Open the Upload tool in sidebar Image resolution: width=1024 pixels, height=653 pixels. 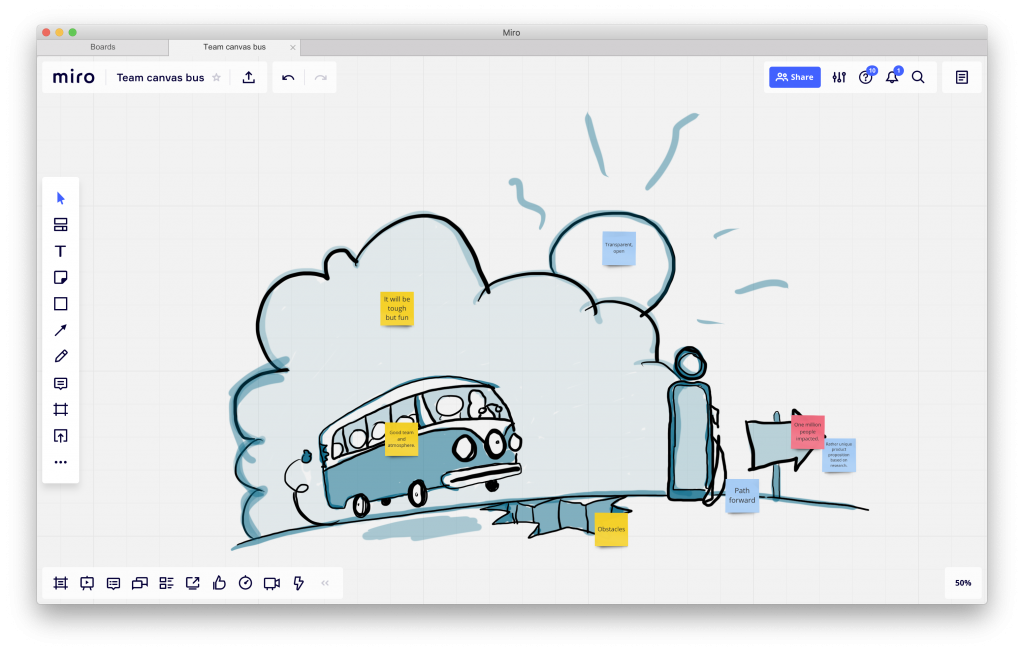60,436
